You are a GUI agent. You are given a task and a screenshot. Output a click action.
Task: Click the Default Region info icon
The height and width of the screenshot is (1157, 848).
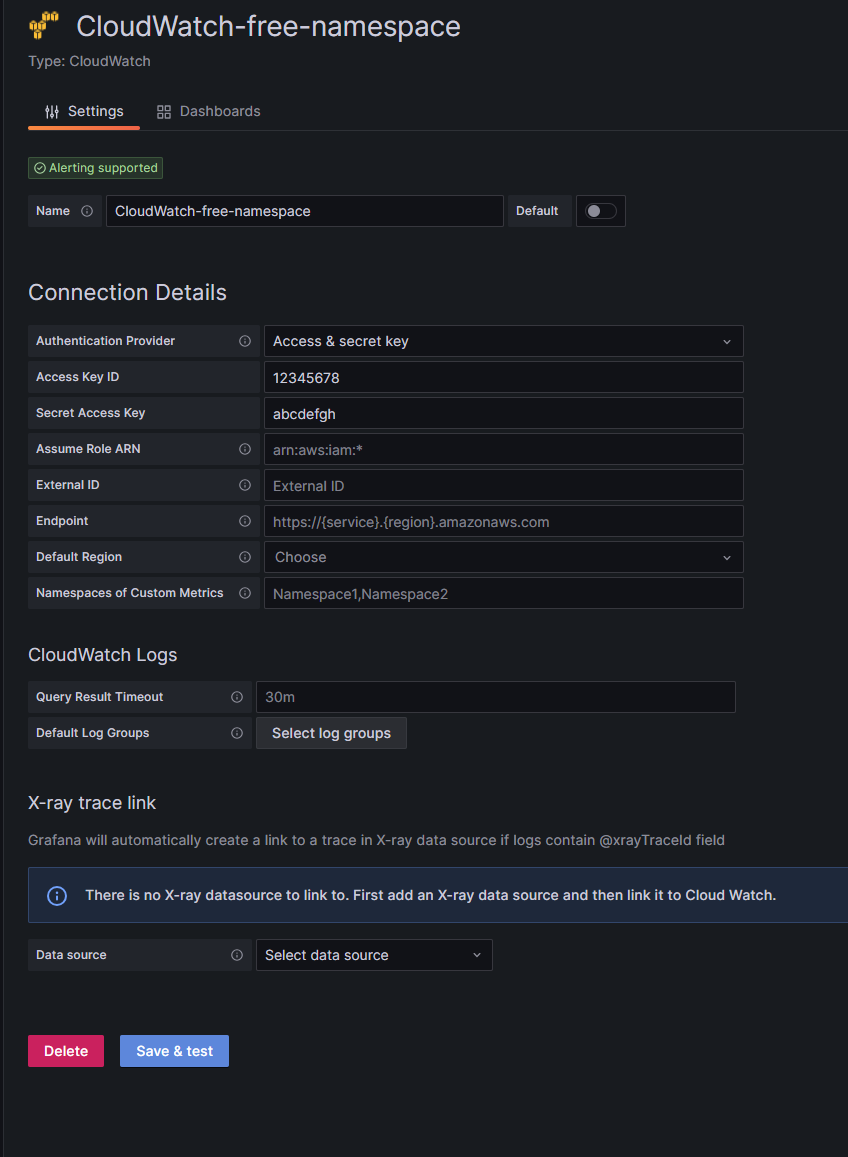245,557
